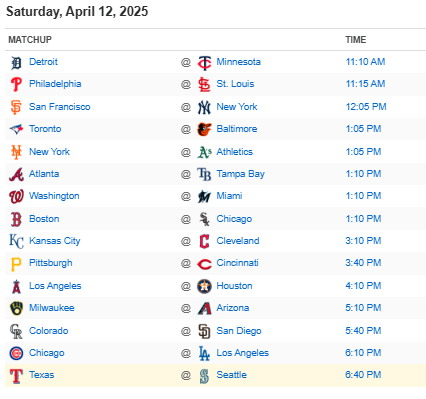Click the San Diego Padres logo
426x399 pixels.
click(204, 331)
